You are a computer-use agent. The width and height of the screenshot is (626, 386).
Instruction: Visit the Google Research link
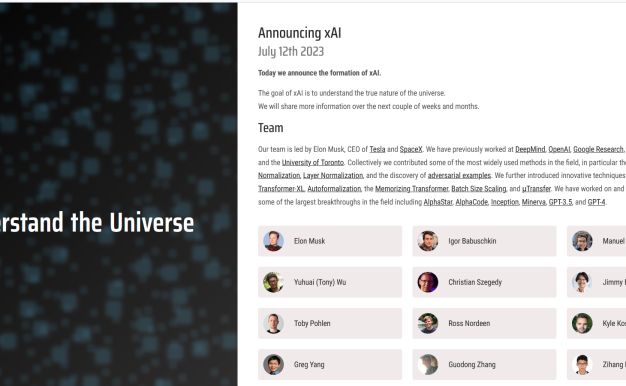click(x=598, y=149)
